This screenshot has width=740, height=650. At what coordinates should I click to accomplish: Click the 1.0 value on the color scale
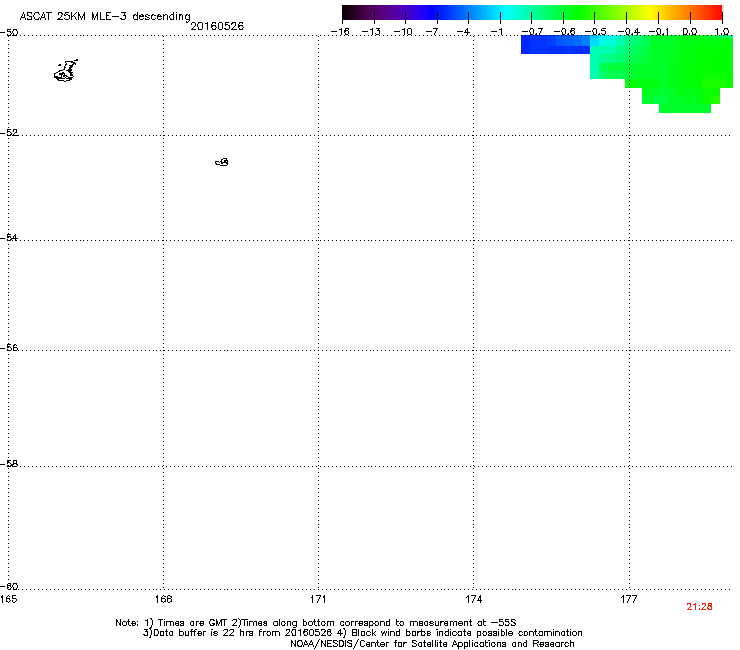click(x=722, y=32)
